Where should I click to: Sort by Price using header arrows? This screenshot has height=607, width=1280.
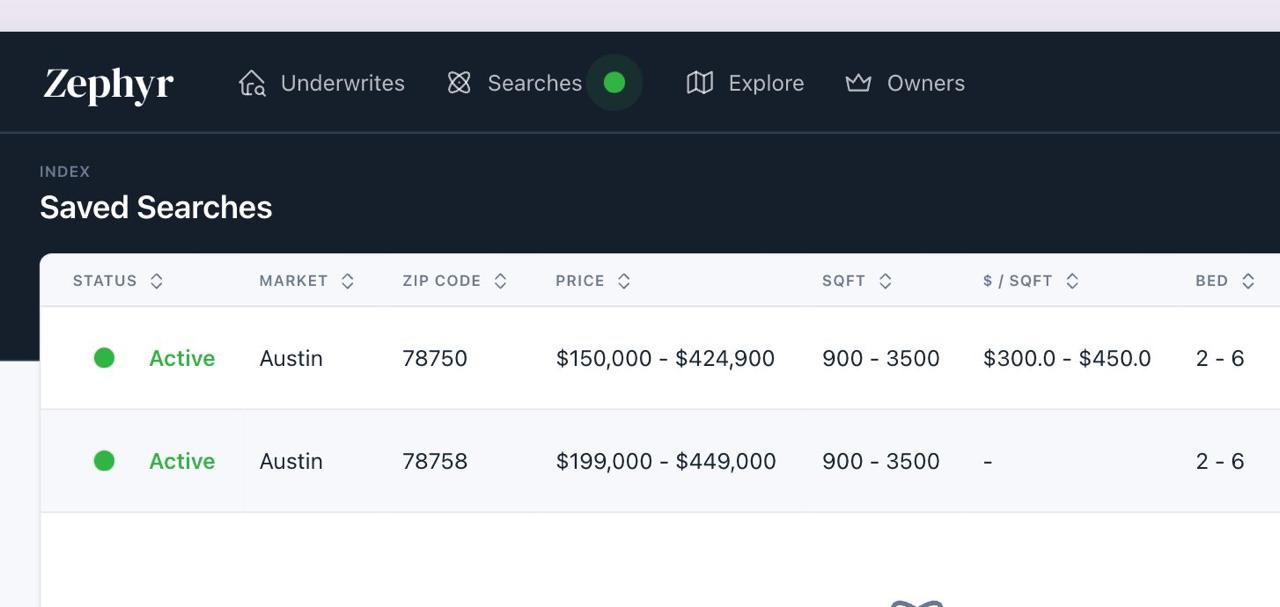[624, 281]
